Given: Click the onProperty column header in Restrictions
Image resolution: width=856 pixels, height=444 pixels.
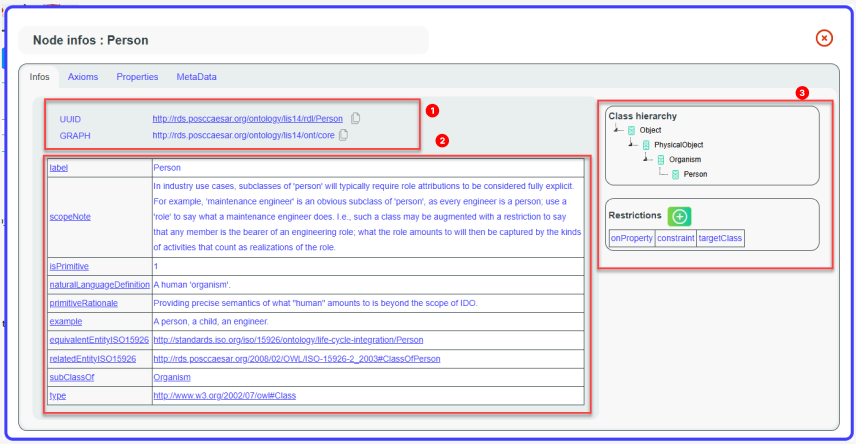Looking at the screenshot, I should pyautogui.click(x=632, y=238).
